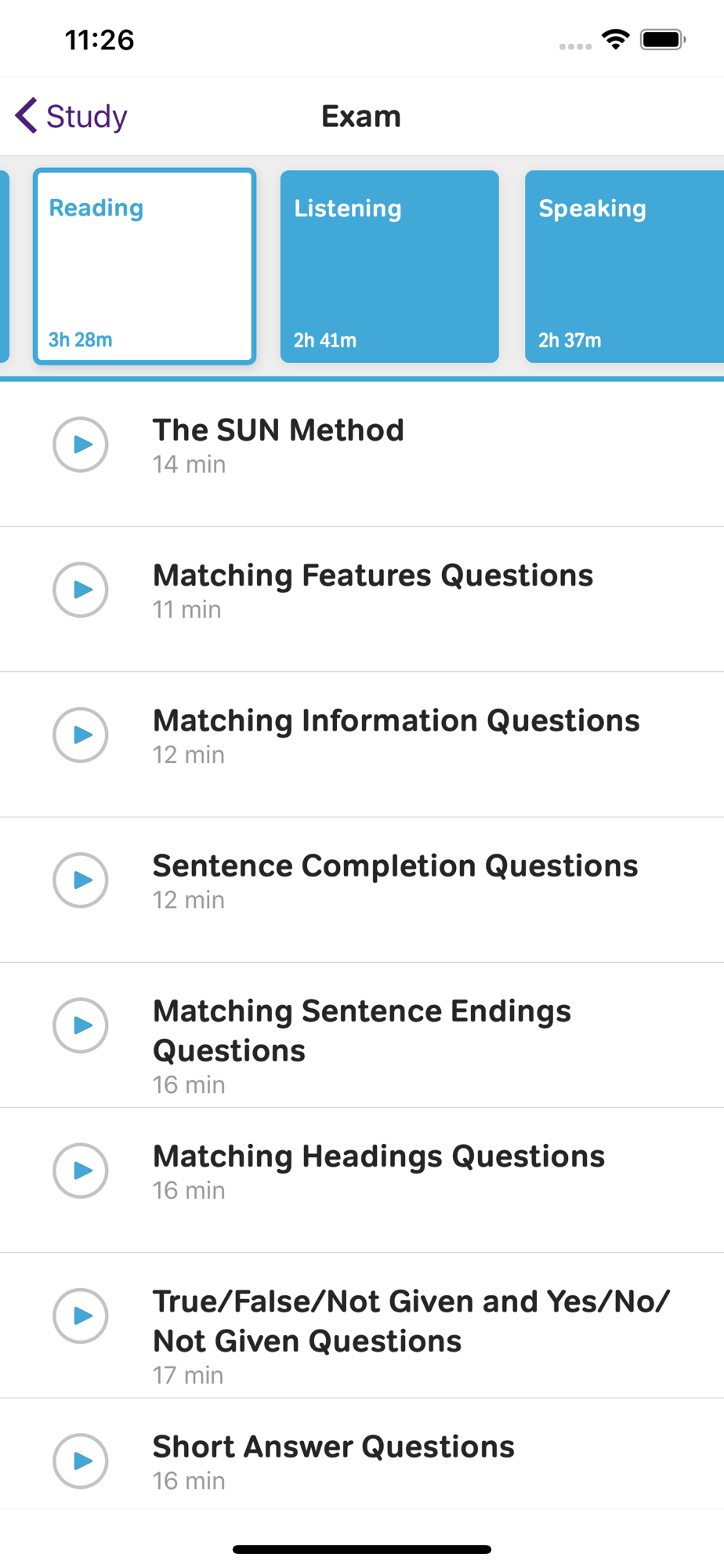Play True/False/Not Given lesson icon
The image size is (724, 1568).
click(80, 1316)
